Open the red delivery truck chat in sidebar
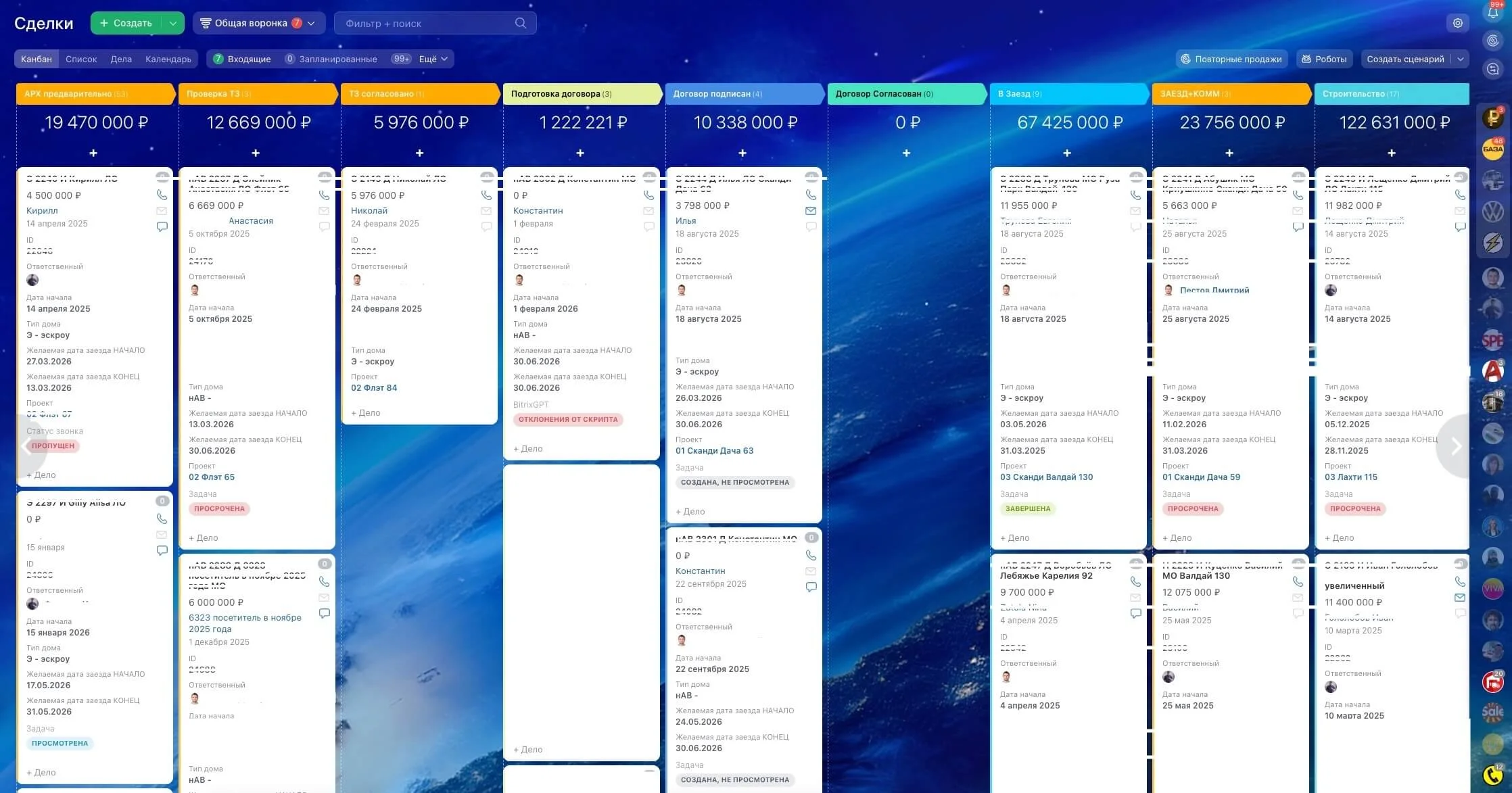 [x=1492, y=681]
